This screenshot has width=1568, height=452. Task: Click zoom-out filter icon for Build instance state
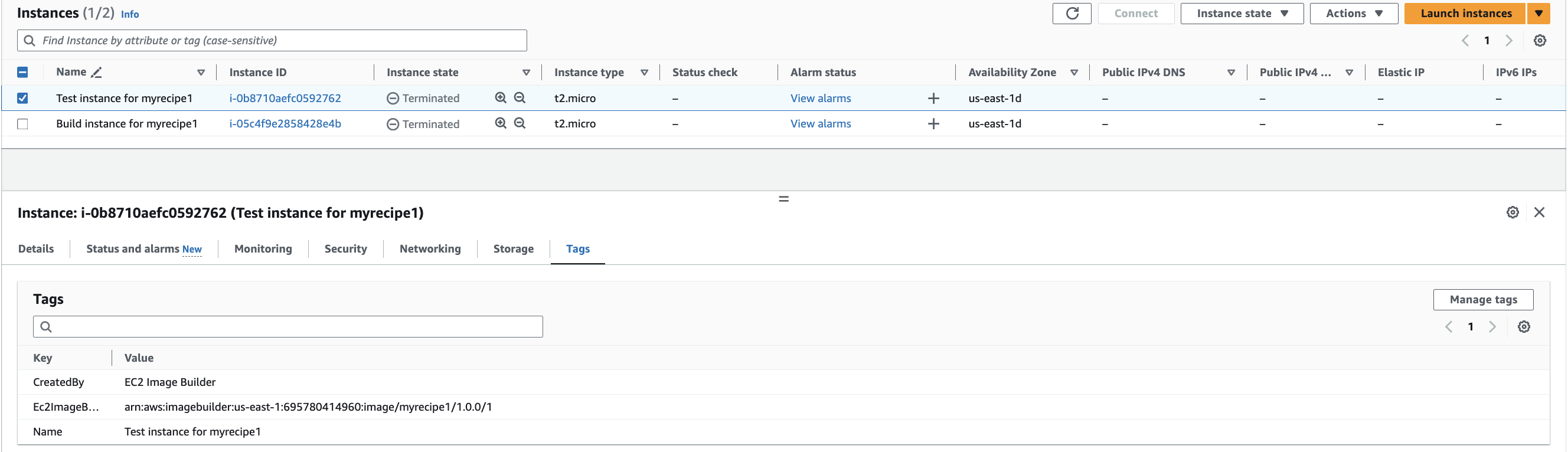[x=519, y=123]
